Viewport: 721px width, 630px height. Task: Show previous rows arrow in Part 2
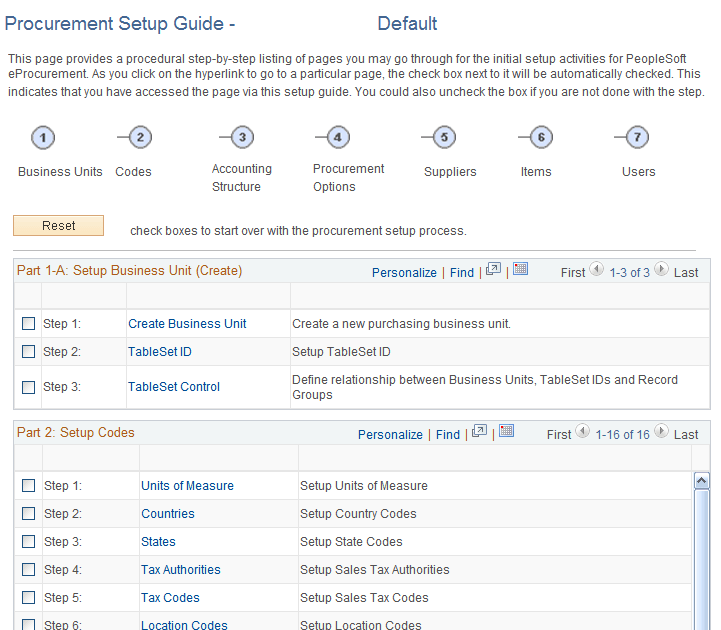[x=583, y=430]
